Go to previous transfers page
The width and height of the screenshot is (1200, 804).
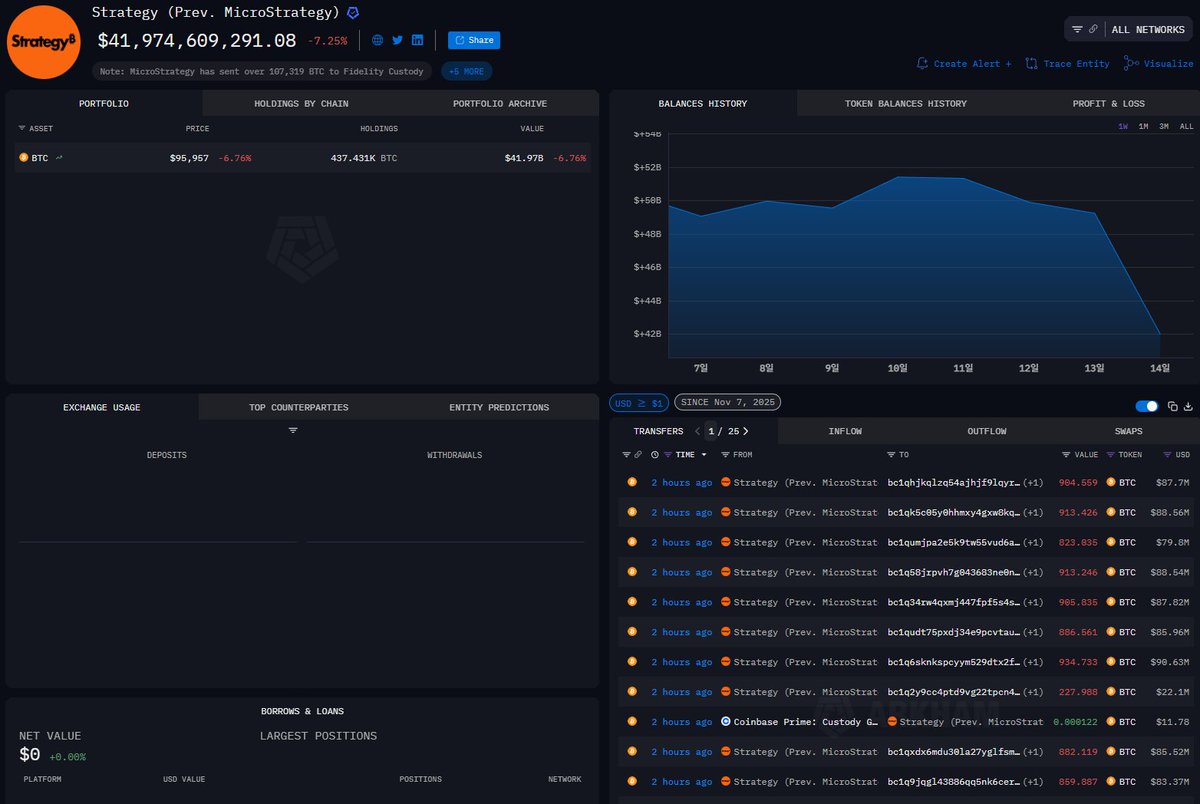(x=697, y=431)
